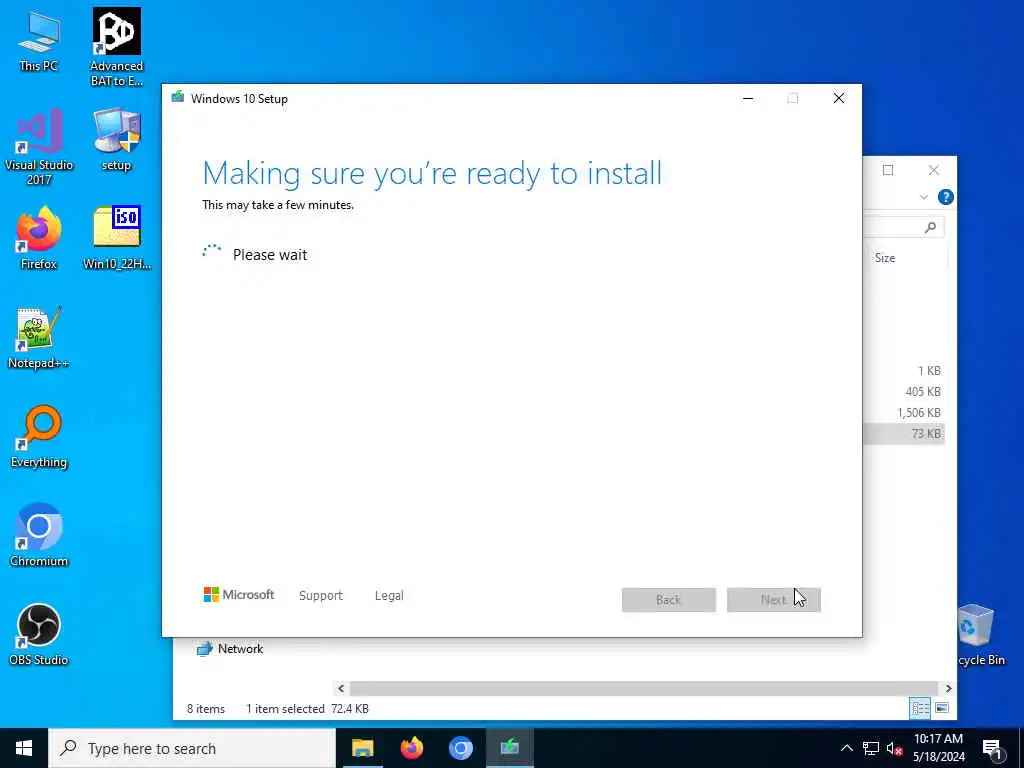Open the notification center icon
1024x768 pixels.
coord(992,749)
